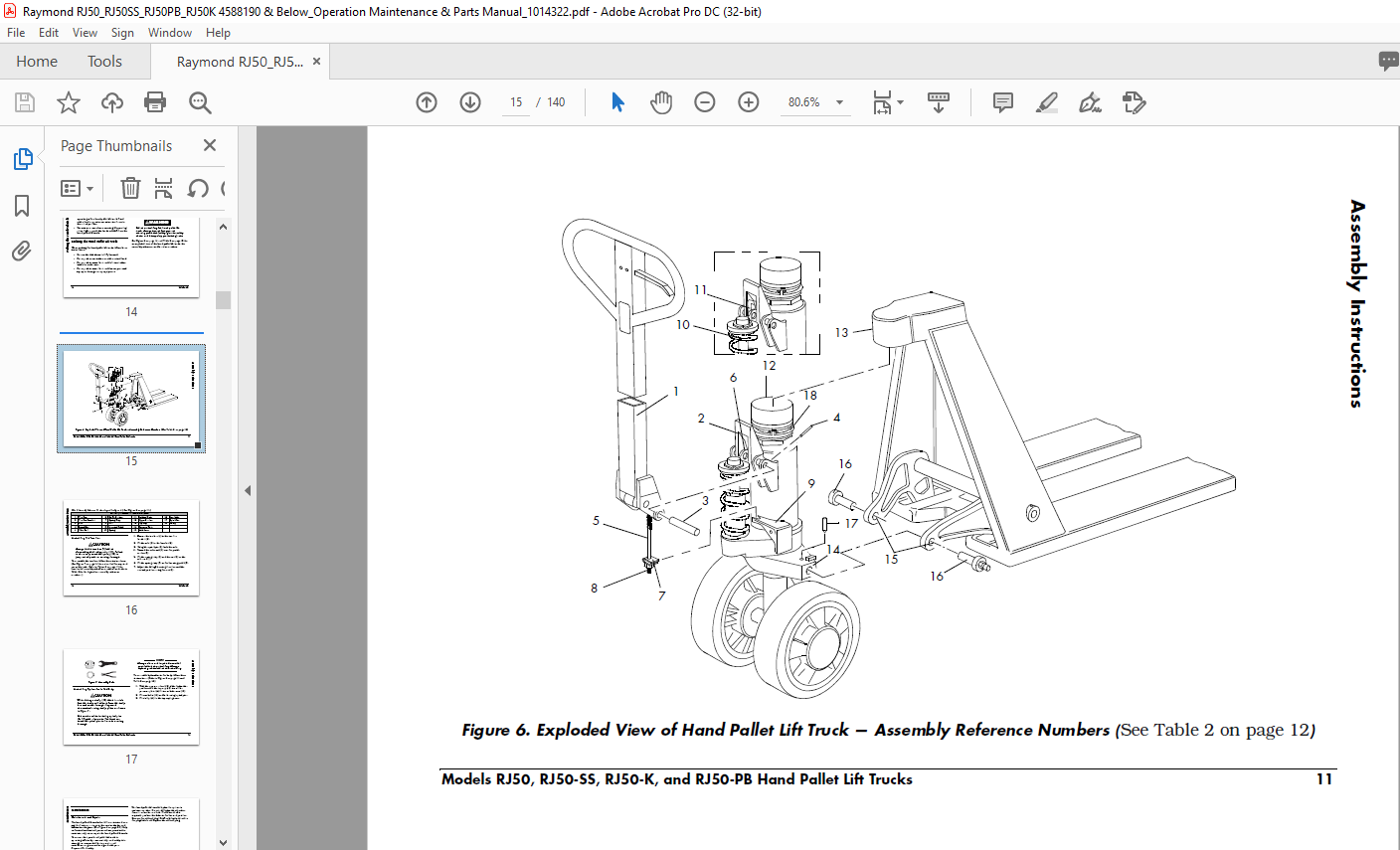The width and height of the screenshot is (1400, 850).
Task: Add a sticky note comment
Action: click(1003, 102)
